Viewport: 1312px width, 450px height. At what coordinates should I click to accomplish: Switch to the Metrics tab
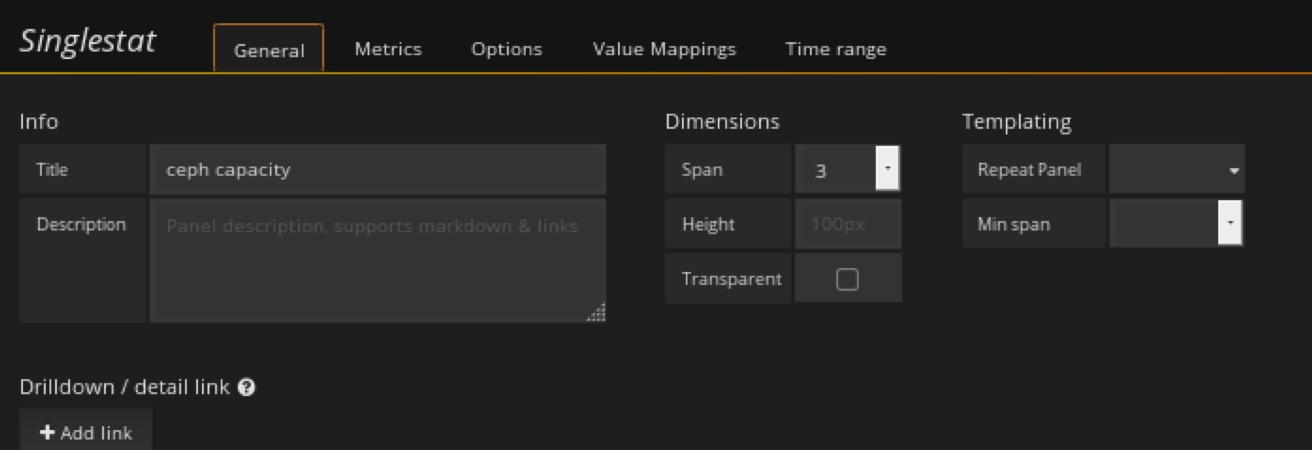click(x=388, y=49)
